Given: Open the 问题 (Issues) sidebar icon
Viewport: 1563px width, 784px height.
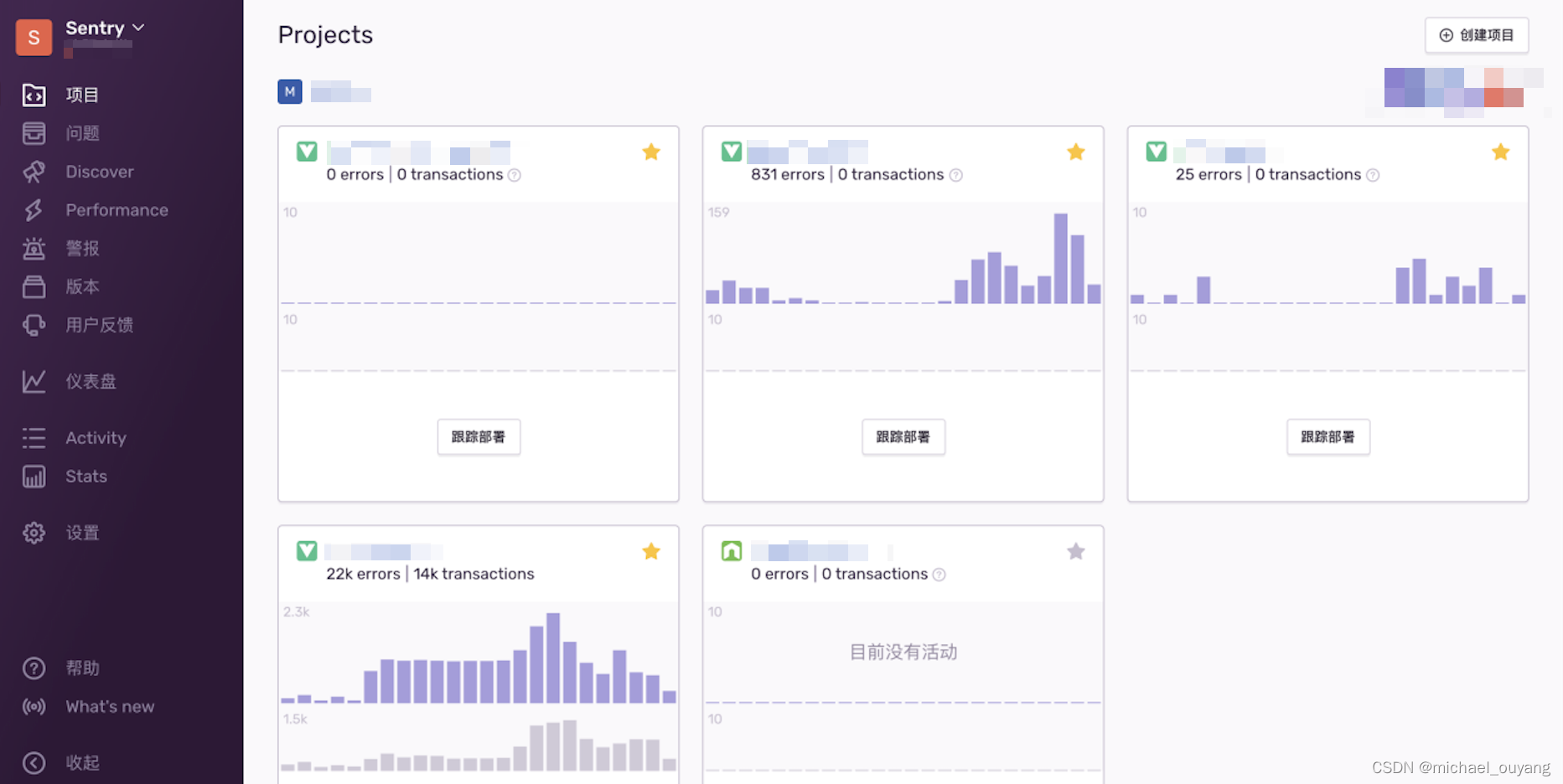Looking at the screenshot, I should pos(34,133).
